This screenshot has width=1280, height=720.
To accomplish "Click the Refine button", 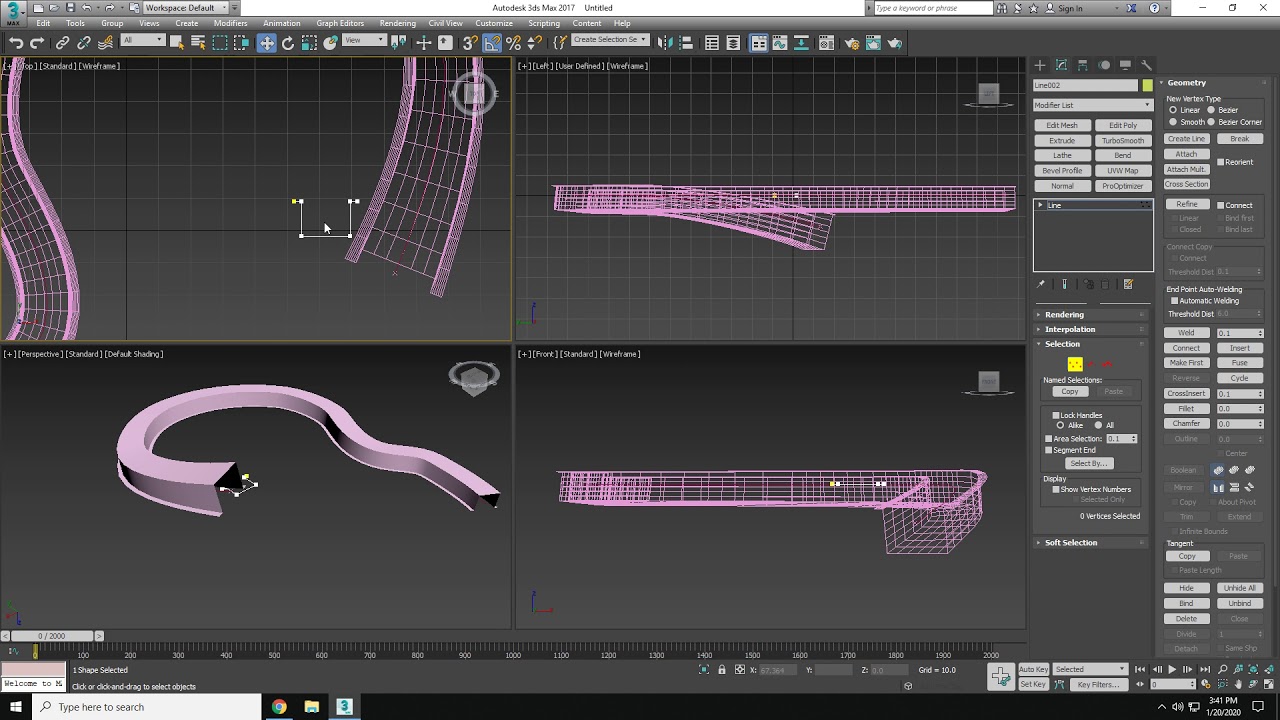I will pyautogui.click(x=1187, y=205).
